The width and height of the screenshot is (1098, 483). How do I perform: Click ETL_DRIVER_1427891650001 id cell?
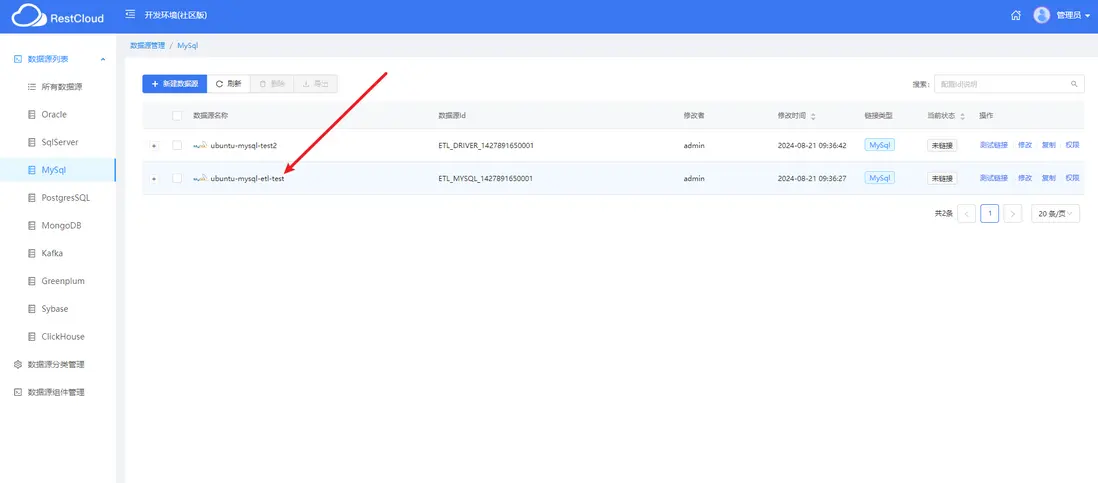pos(485,146)
